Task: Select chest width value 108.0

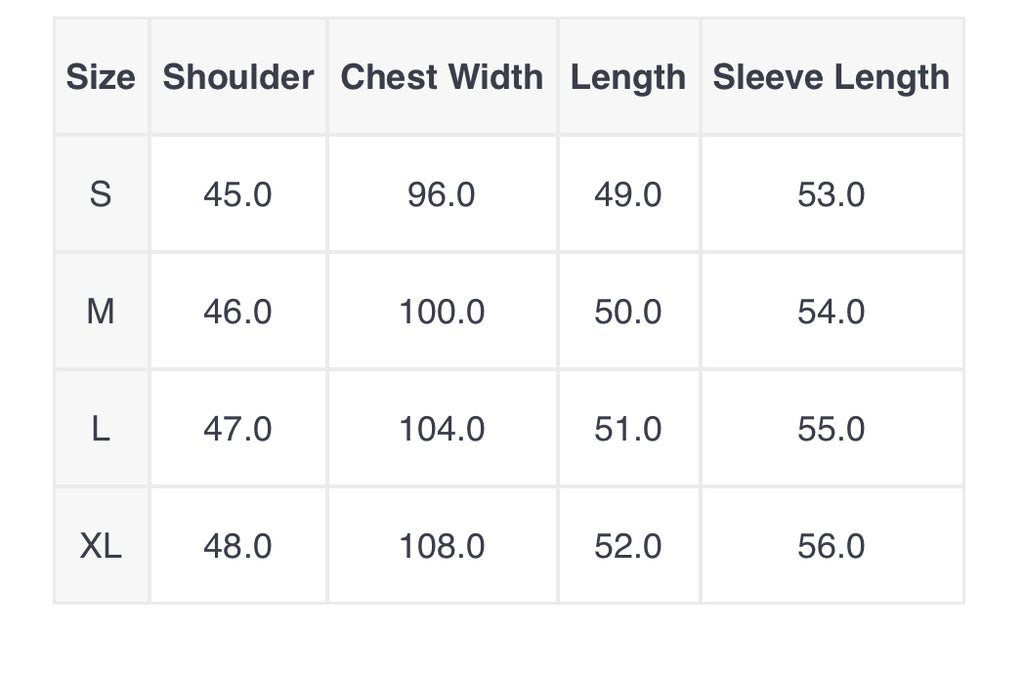Action: click(x=442, y=546)
